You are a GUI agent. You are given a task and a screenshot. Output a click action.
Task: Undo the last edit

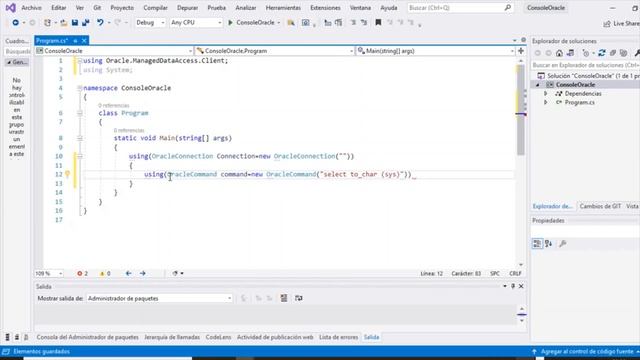[x=100, y=23]
